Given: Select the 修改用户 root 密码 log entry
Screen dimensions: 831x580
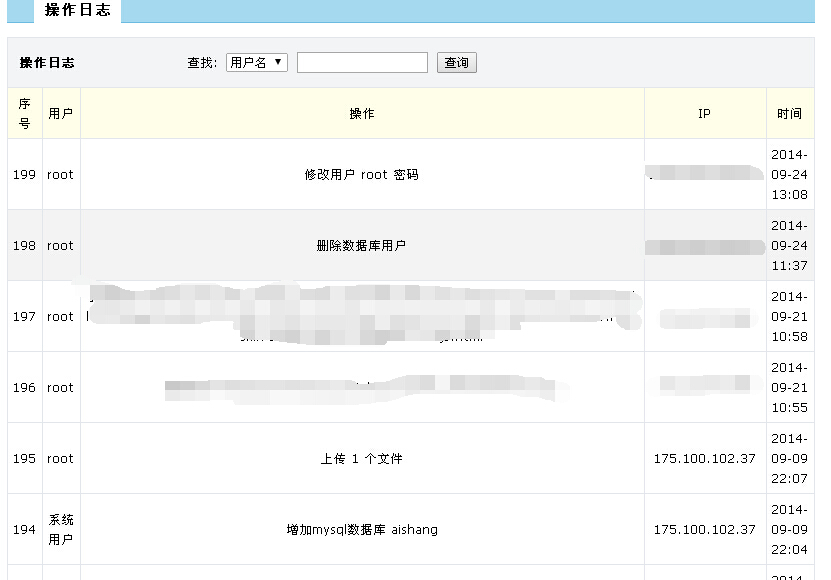Looking at the screenshot, I should click(x=361, y=174).
